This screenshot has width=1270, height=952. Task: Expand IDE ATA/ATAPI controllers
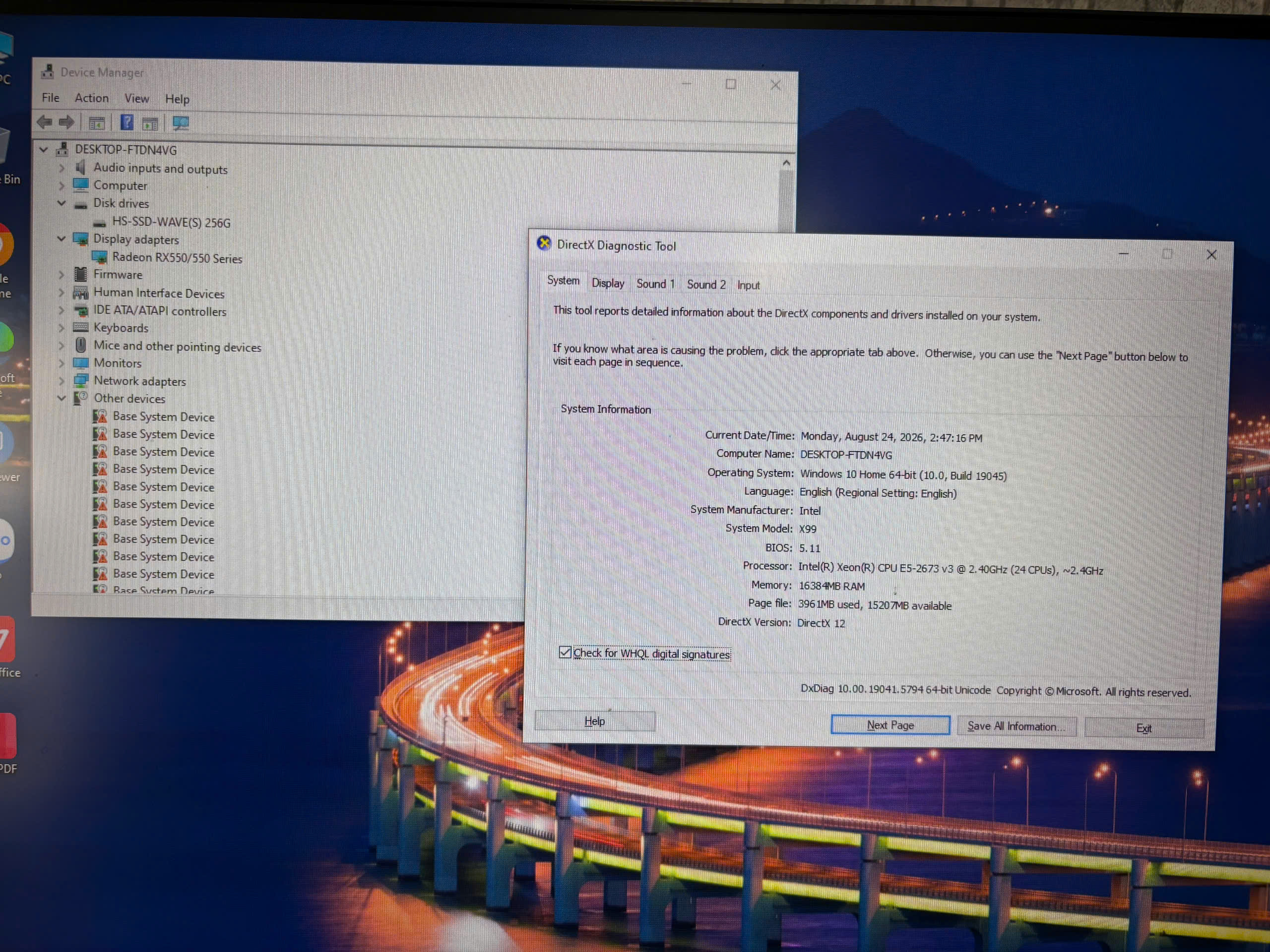pyautogui.click(x=62, y=310)
